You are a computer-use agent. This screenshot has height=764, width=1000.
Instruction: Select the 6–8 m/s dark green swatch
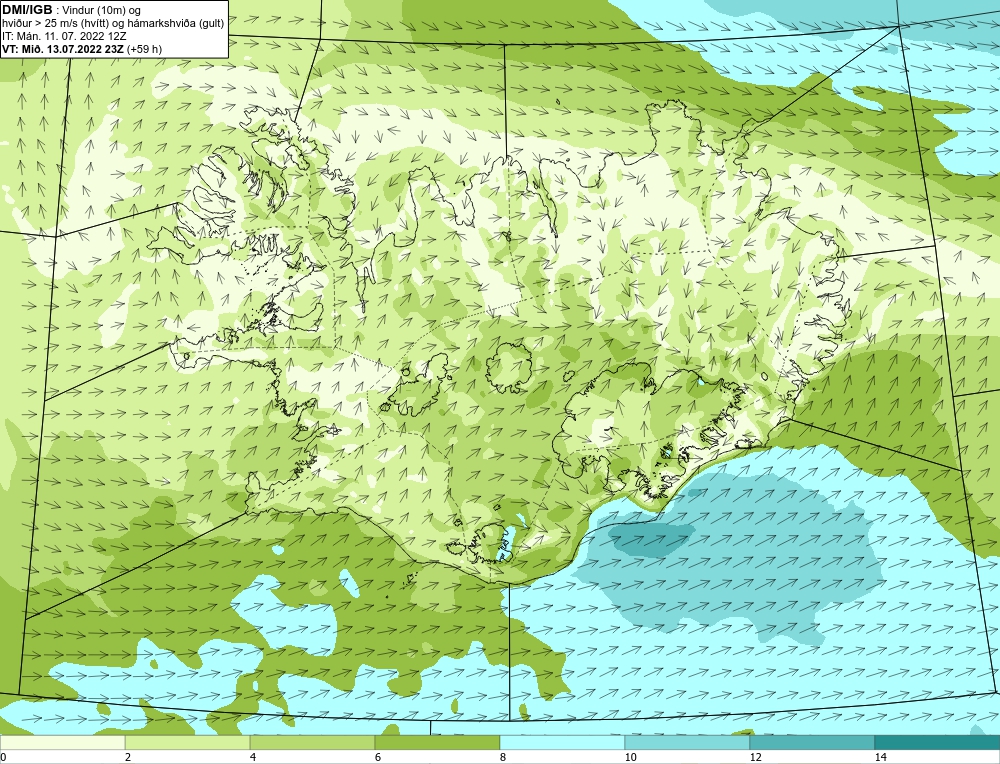tap(438, 742)
